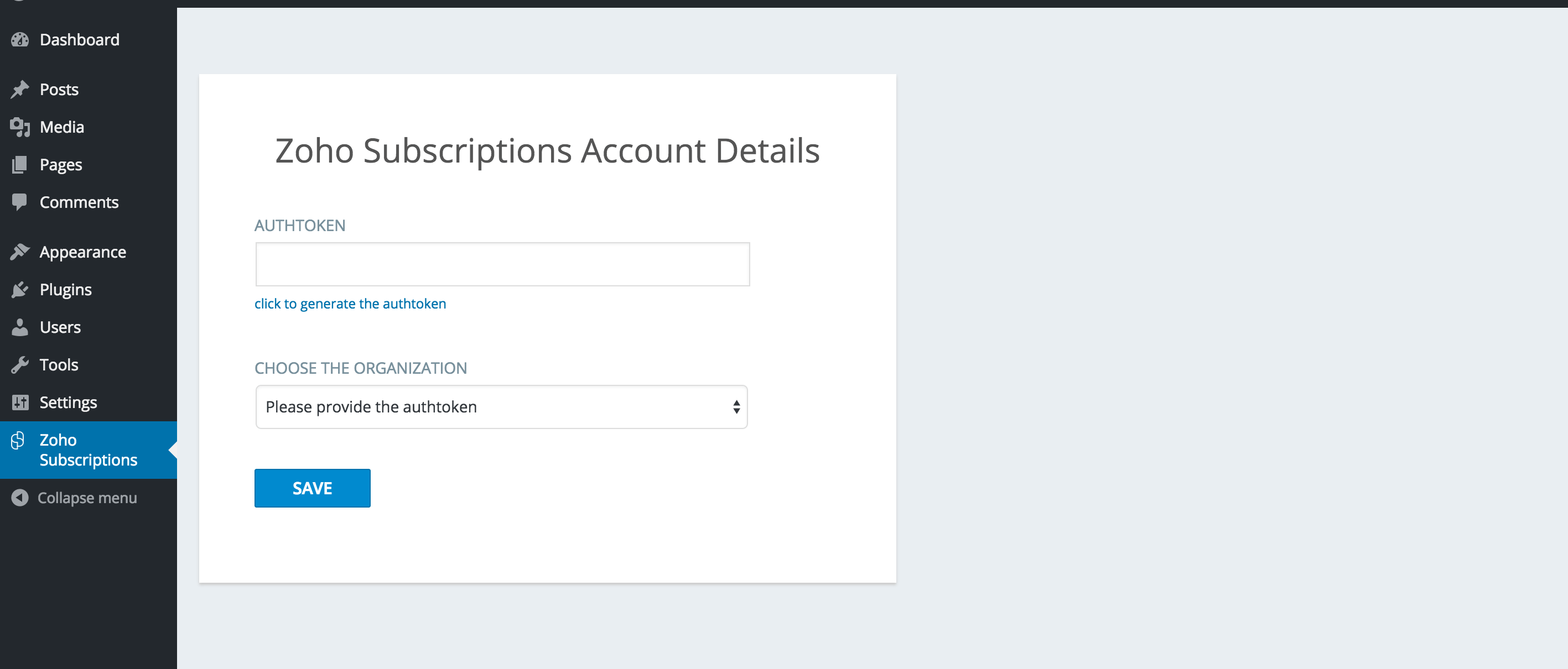Click the Plugins plug icon

click(x=20, y=290)
